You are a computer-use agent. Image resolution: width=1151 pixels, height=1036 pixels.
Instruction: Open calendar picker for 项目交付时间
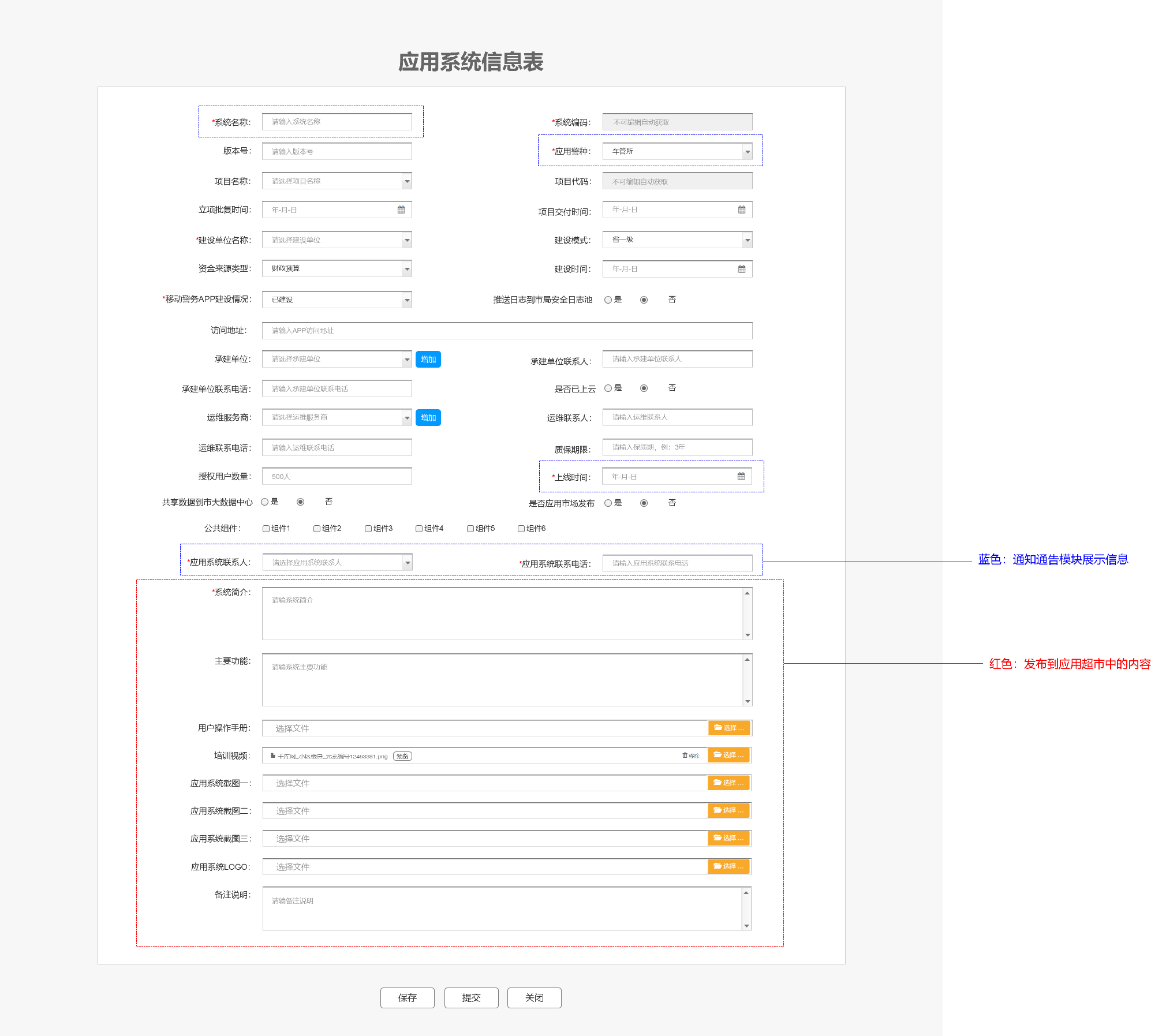coord(742,210)
